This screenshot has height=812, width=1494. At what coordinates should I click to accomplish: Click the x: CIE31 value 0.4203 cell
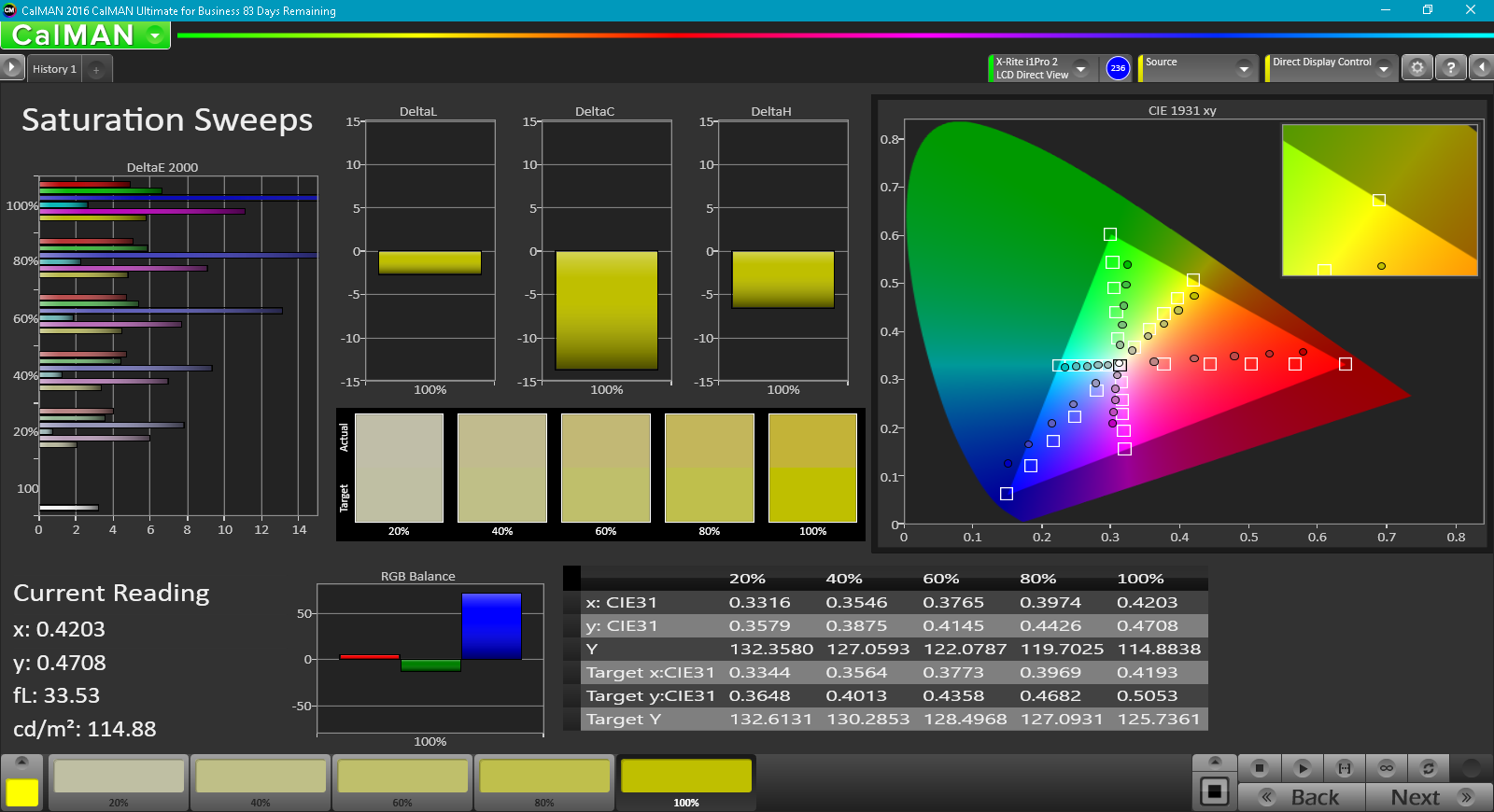[1147, 603]
